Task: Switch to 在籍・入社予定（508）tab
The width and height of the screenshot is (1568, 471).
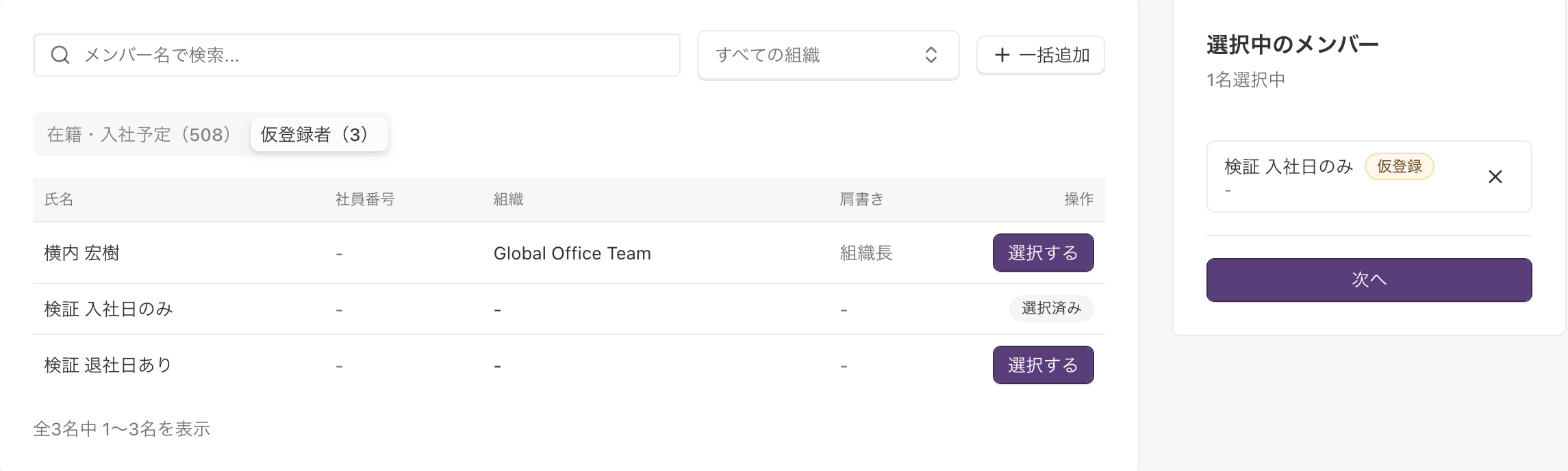Action: click(140, 135)
